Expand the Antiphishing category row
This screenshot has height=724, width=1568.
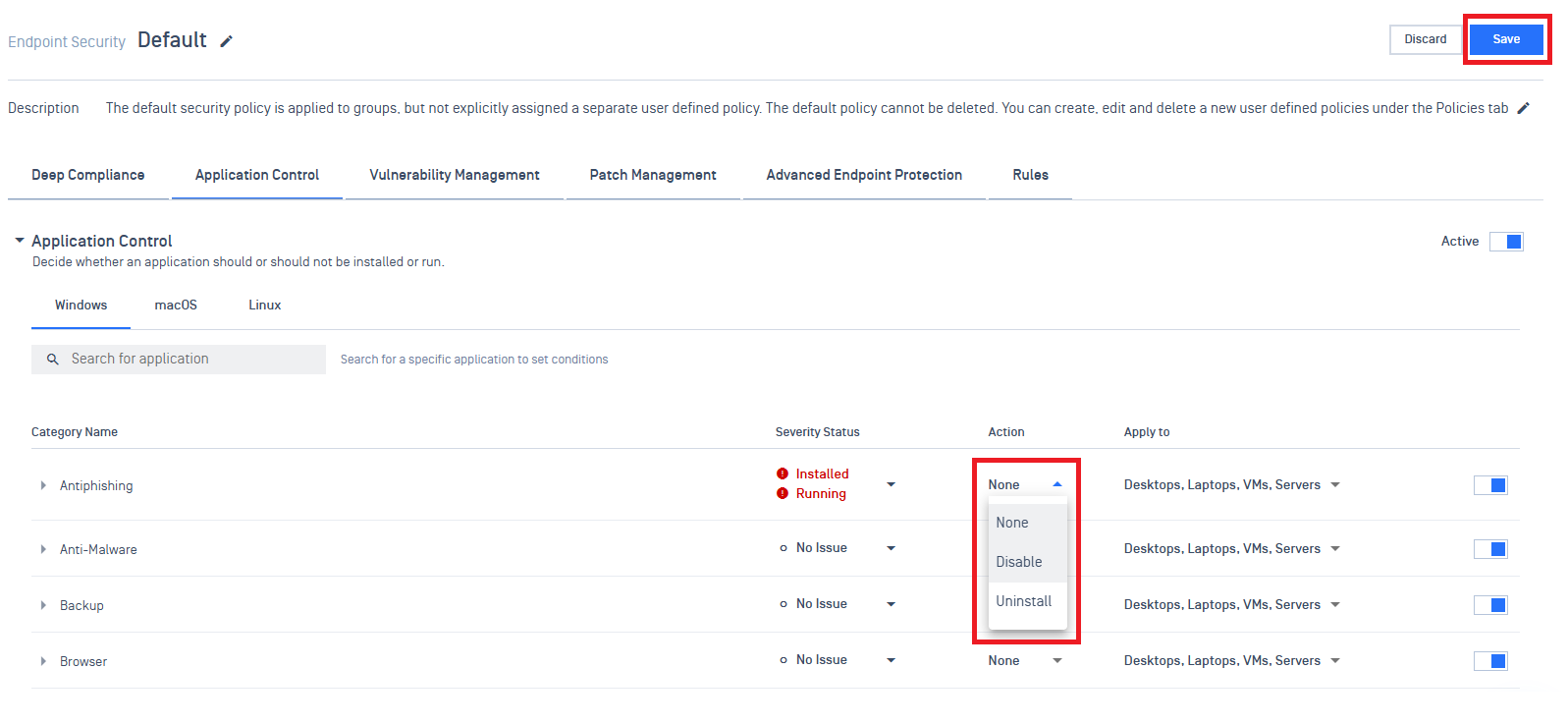coord(43,485)
